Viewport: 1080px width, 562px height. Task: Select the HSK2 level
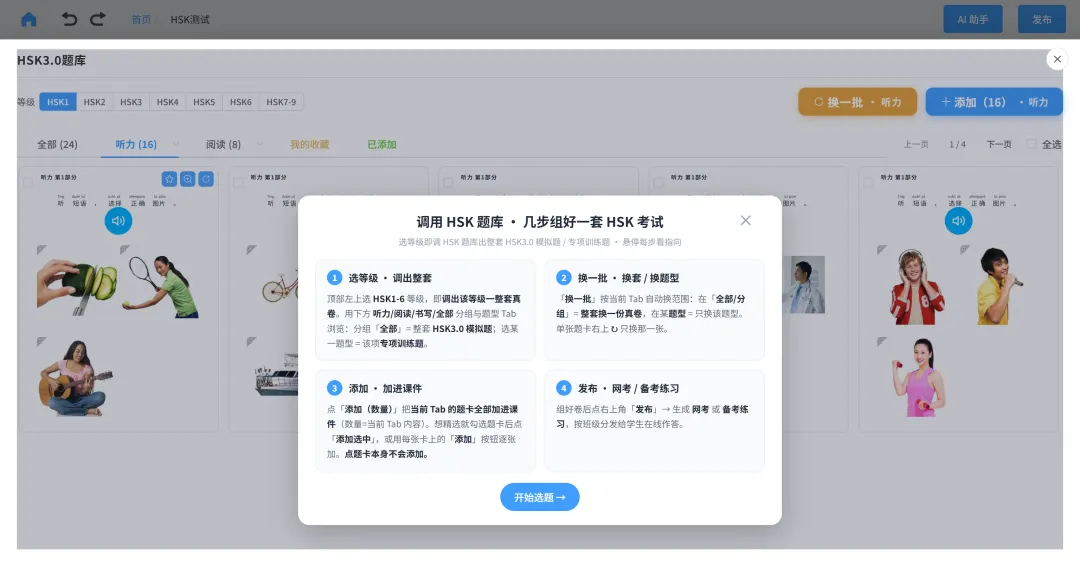[x=94, y=102]
